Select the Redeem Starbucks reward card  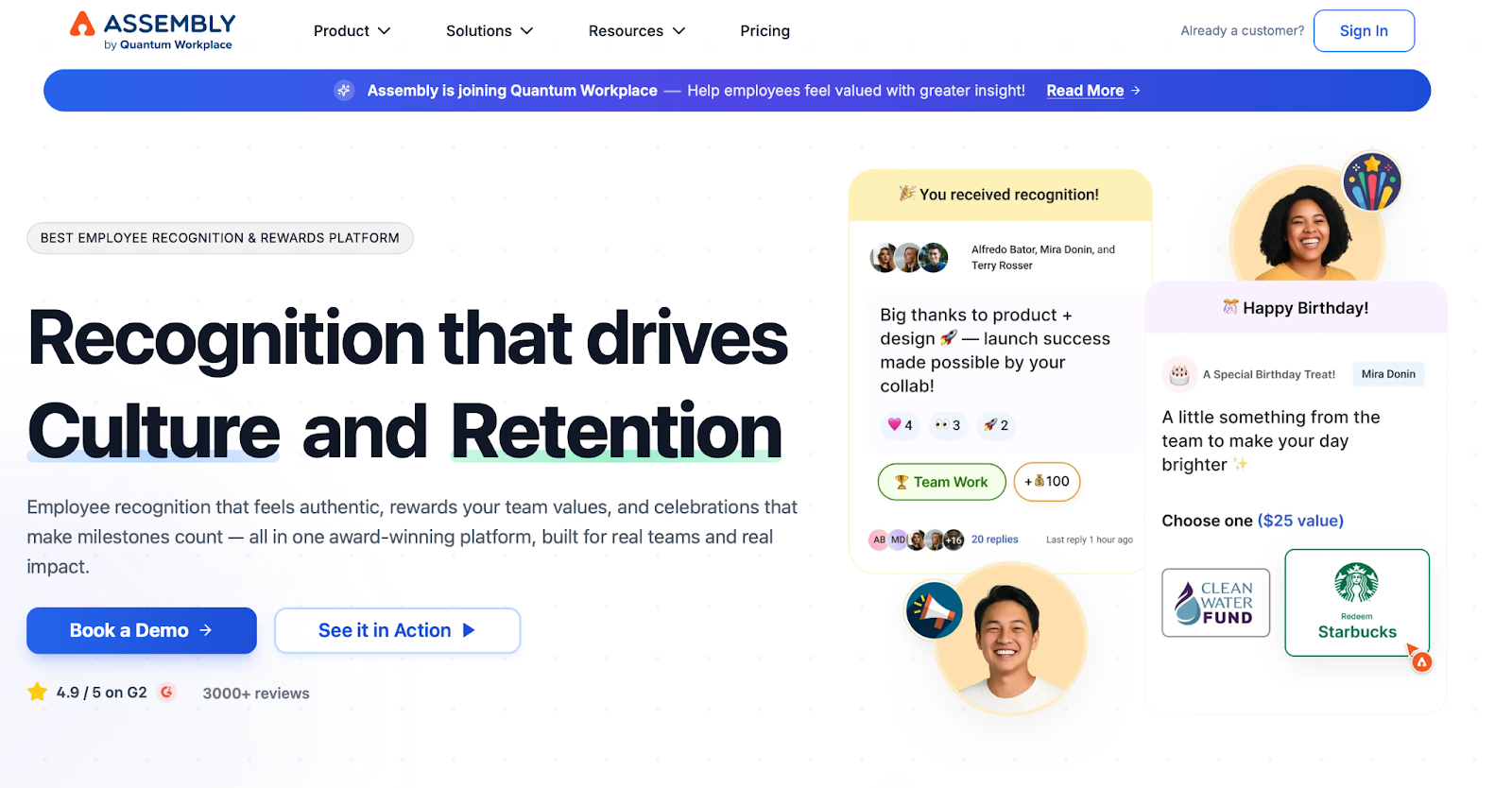[1357, 603]
